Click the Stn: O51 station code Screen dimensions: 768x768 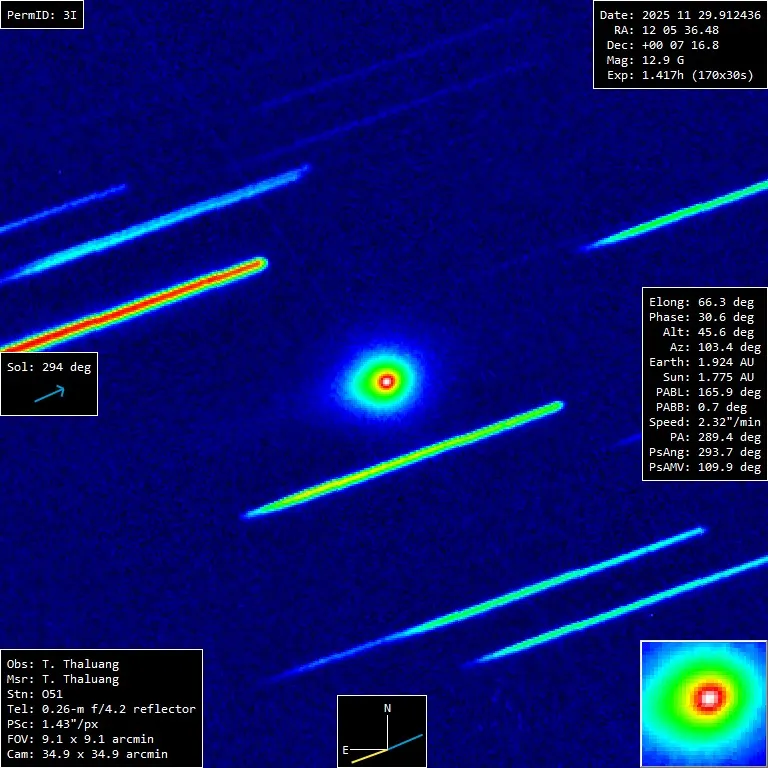35,694
